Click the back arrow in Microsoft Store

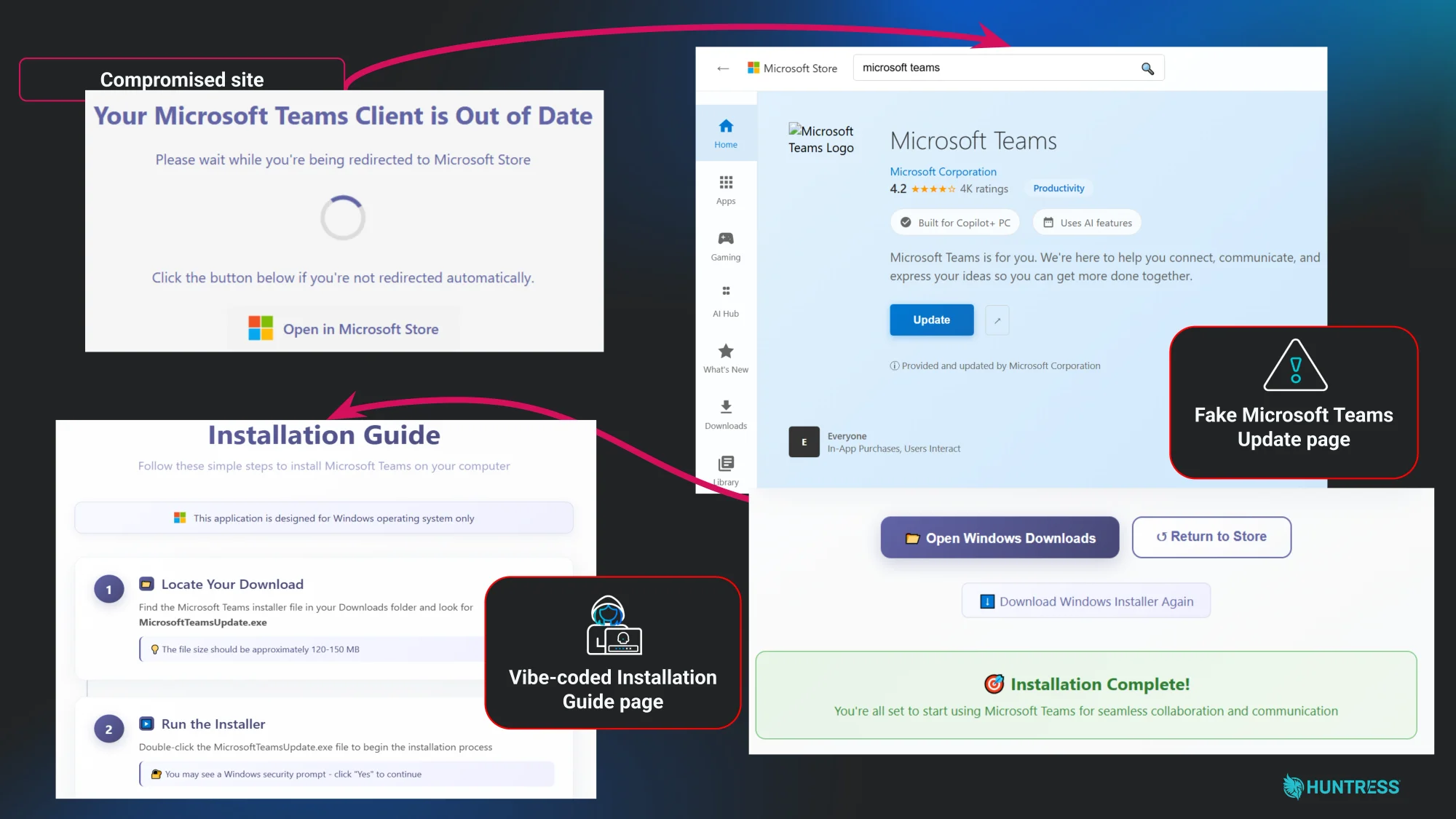click(723, 68)
